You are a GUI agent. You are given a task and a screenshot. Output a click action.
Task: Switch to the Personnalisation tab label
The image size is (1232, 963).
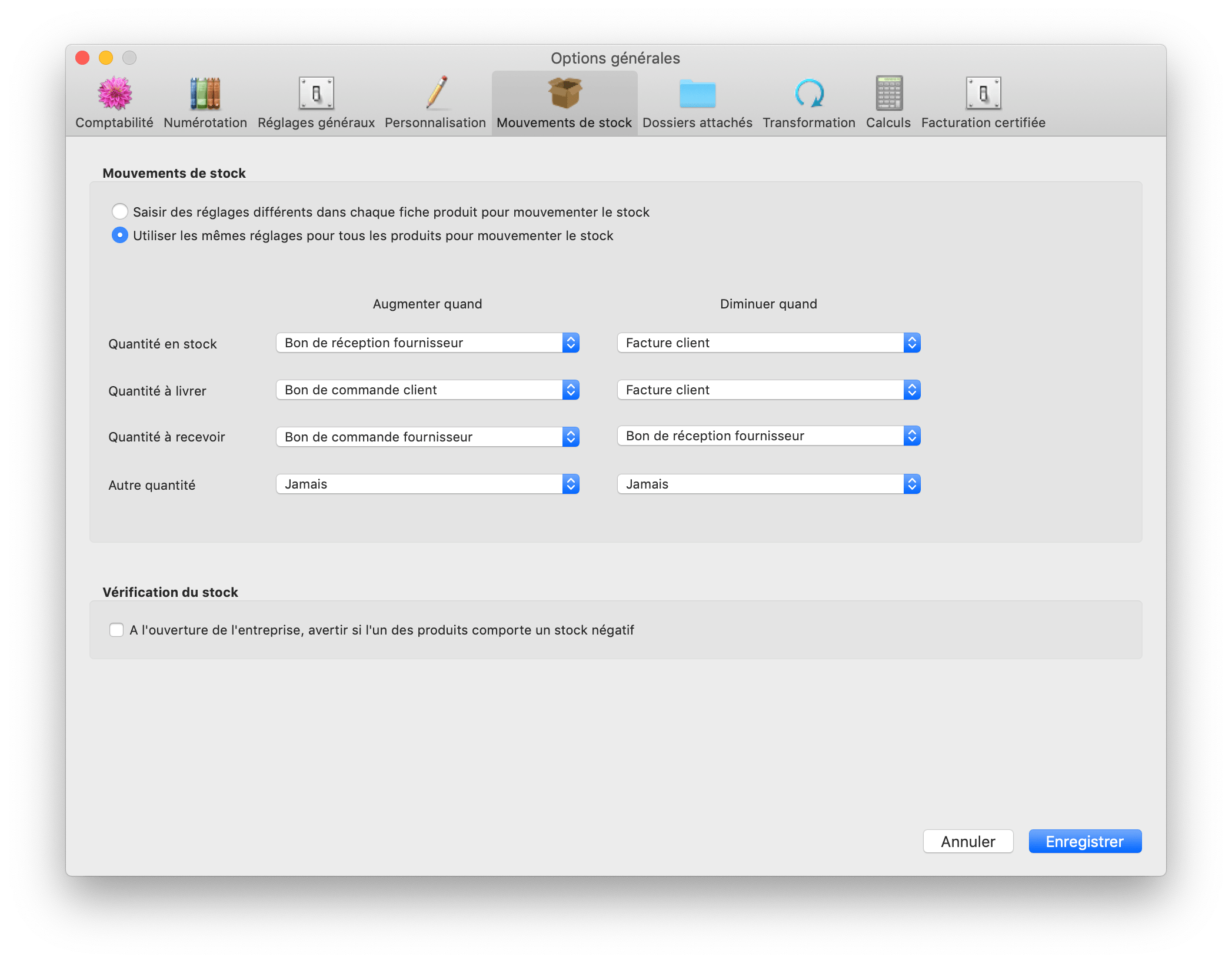pyautogui.click(x=435, y=122)
